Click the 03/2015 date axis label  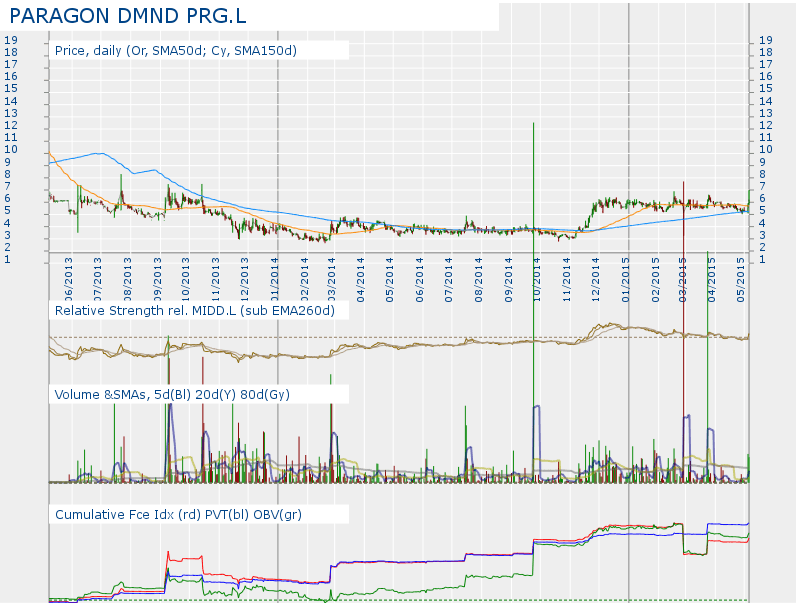pos(682,280)
